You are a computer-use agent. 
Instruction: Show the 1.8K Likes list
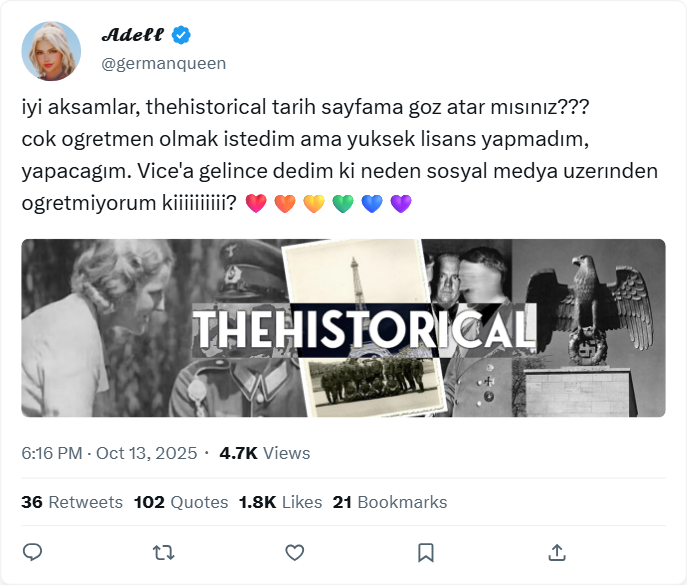pyautogui.click(x=280, y=502)
